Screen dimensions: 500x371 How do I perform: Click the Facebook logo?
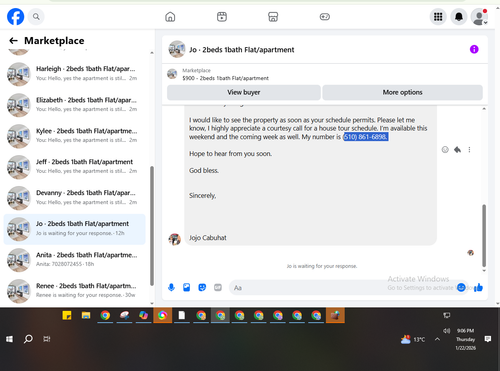(x=16, y=16)
